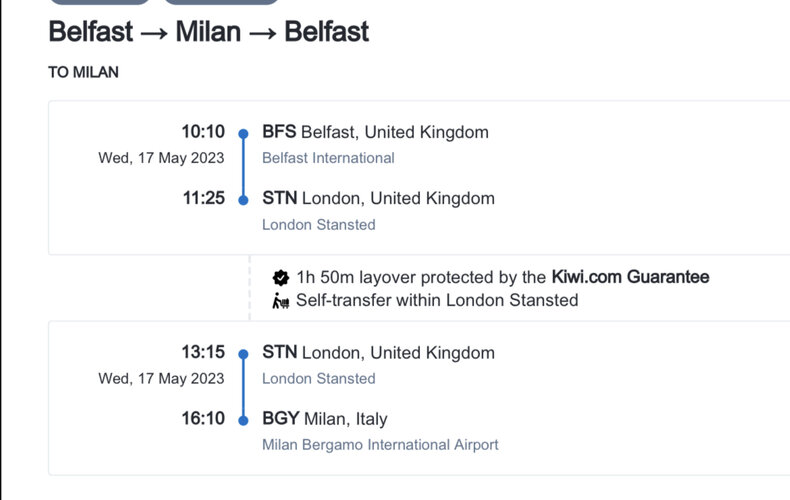790x500 pixels.
Task: Click the Stansted departure timeline dot at 13:15
Action: 243,354
